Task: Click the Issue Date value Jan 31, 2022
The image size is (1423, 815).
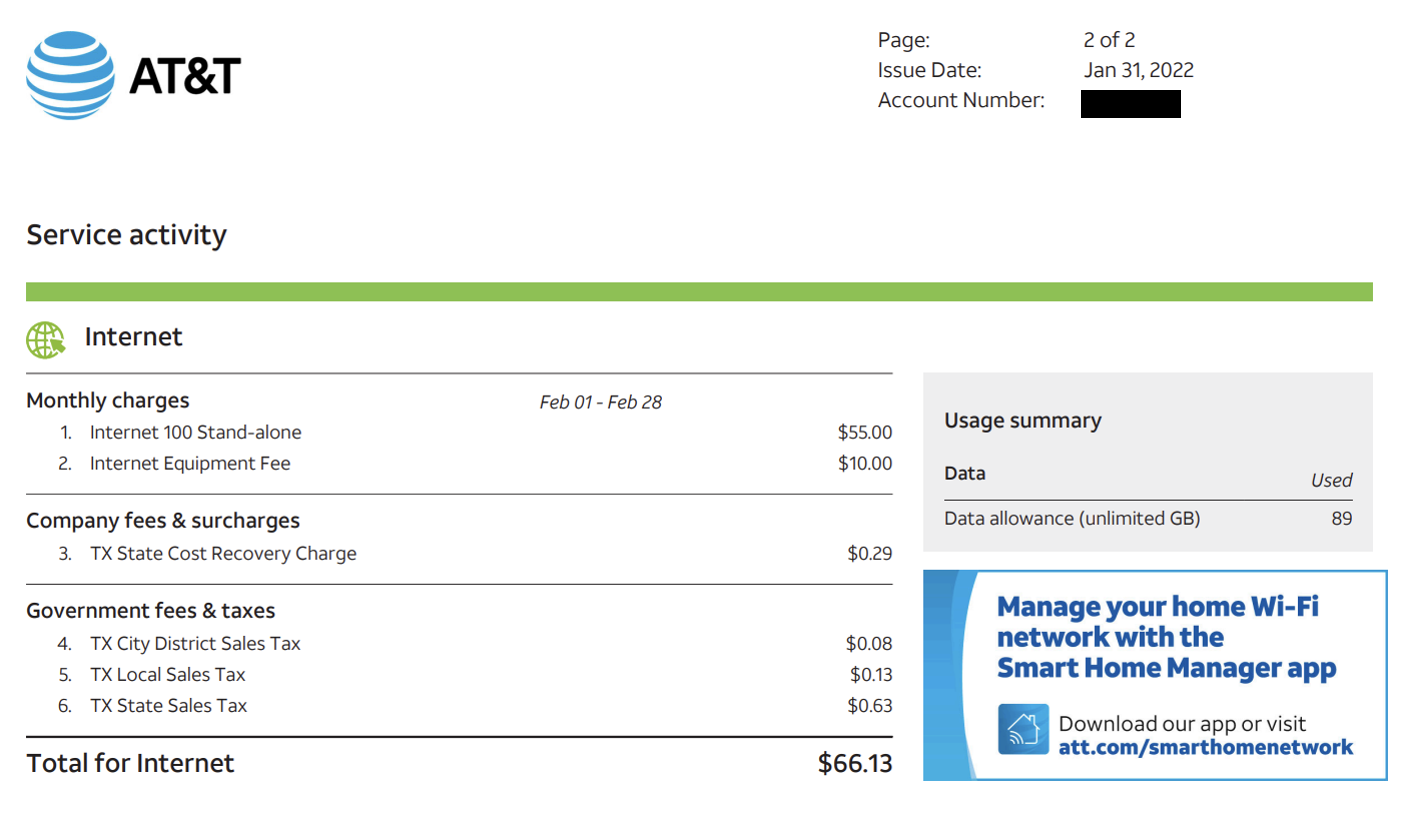Action: click(1138, 70)
